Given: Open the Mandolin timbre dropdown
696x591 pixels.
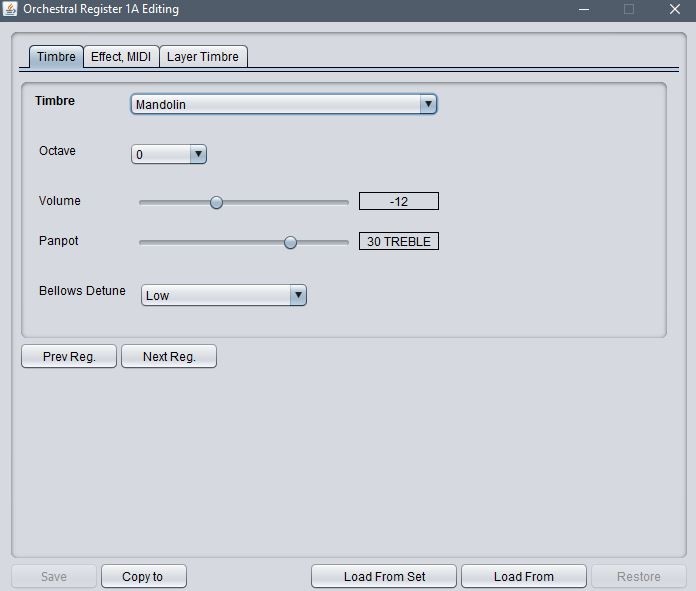Looking at the screenshot, I should (x=284, y=104).
